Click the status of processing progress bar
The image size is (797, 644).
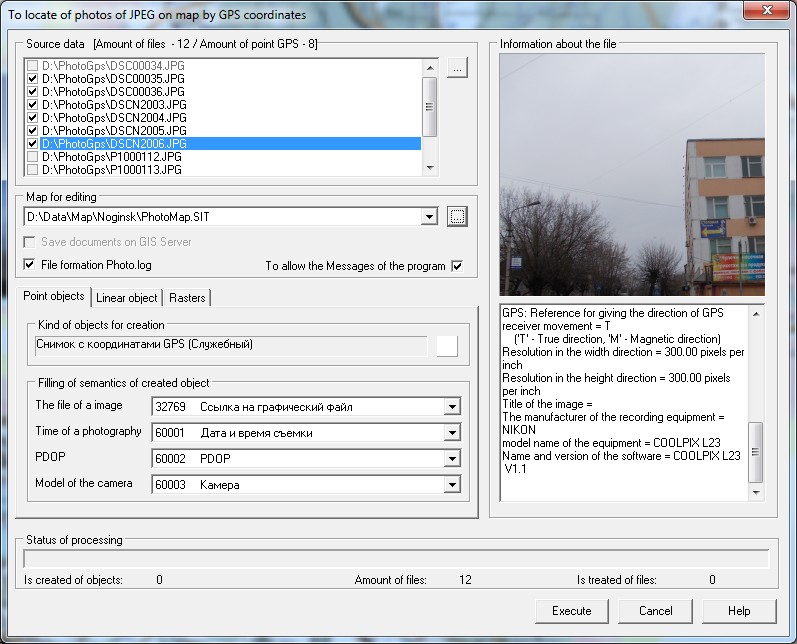(396, 559)
